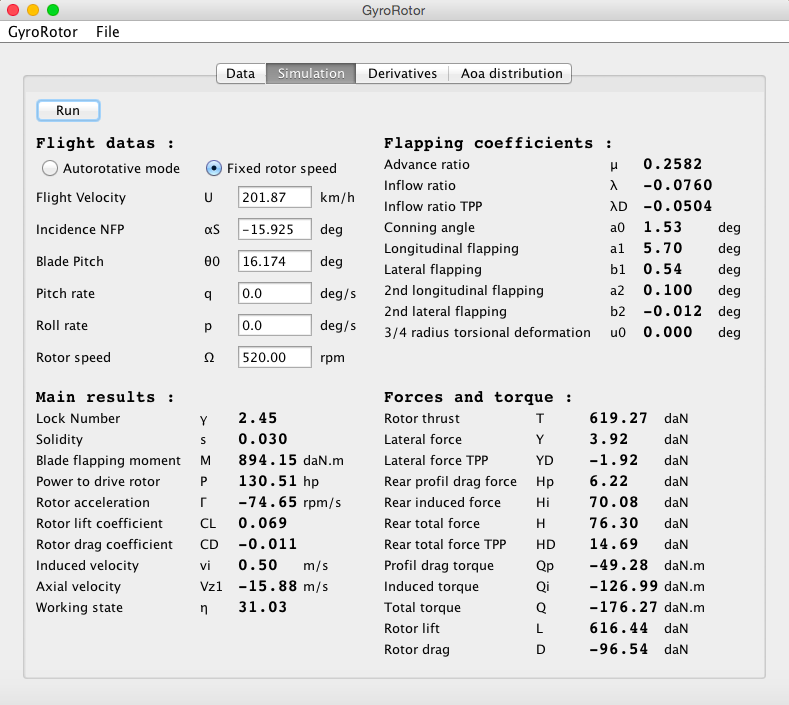Select Rear profil drag force value 6.22
789x705 pixels.
click(x=609, y=482)
